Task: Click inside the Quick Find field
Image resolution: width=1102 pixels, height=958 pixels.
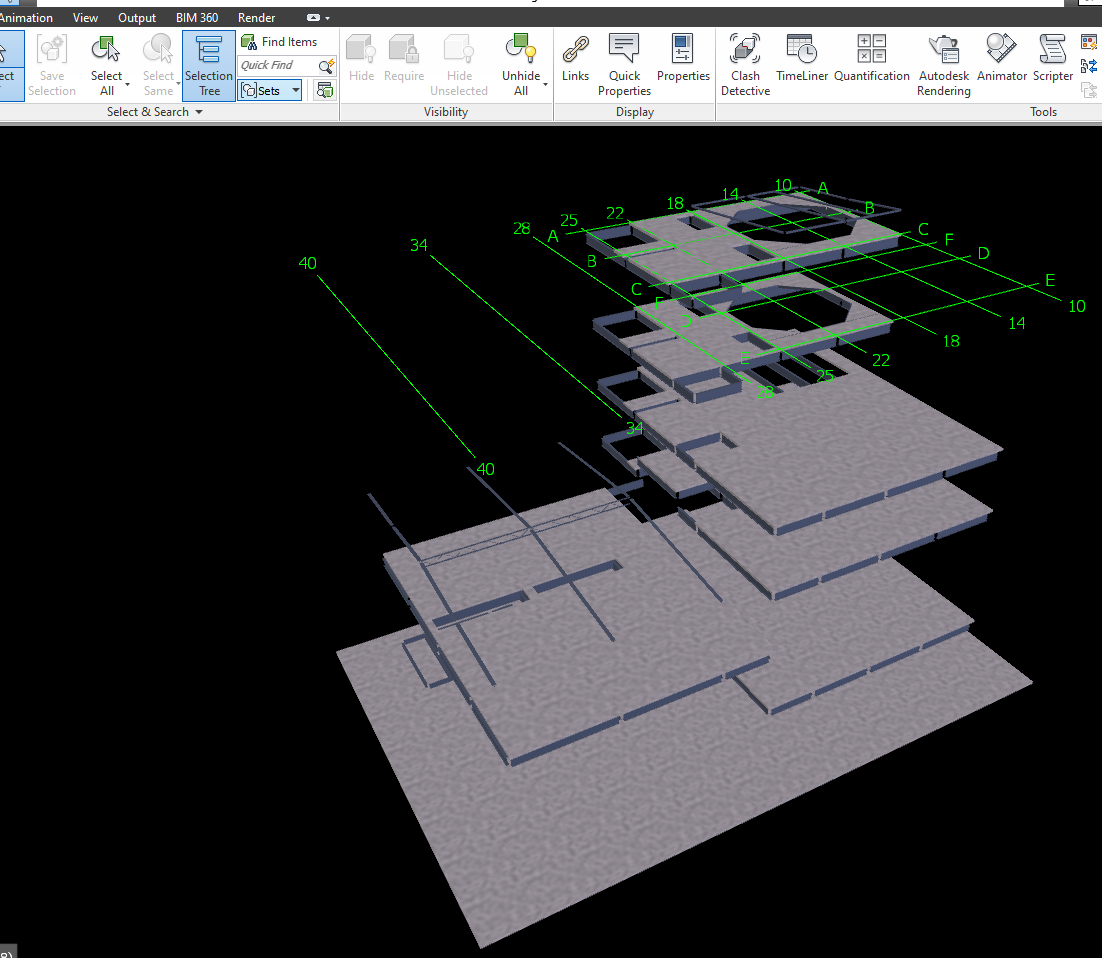Action: 276,66
